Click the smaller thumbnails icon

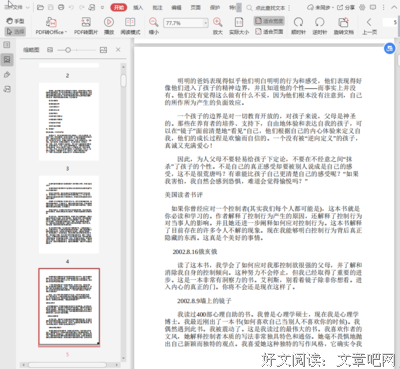coord(50,50)
